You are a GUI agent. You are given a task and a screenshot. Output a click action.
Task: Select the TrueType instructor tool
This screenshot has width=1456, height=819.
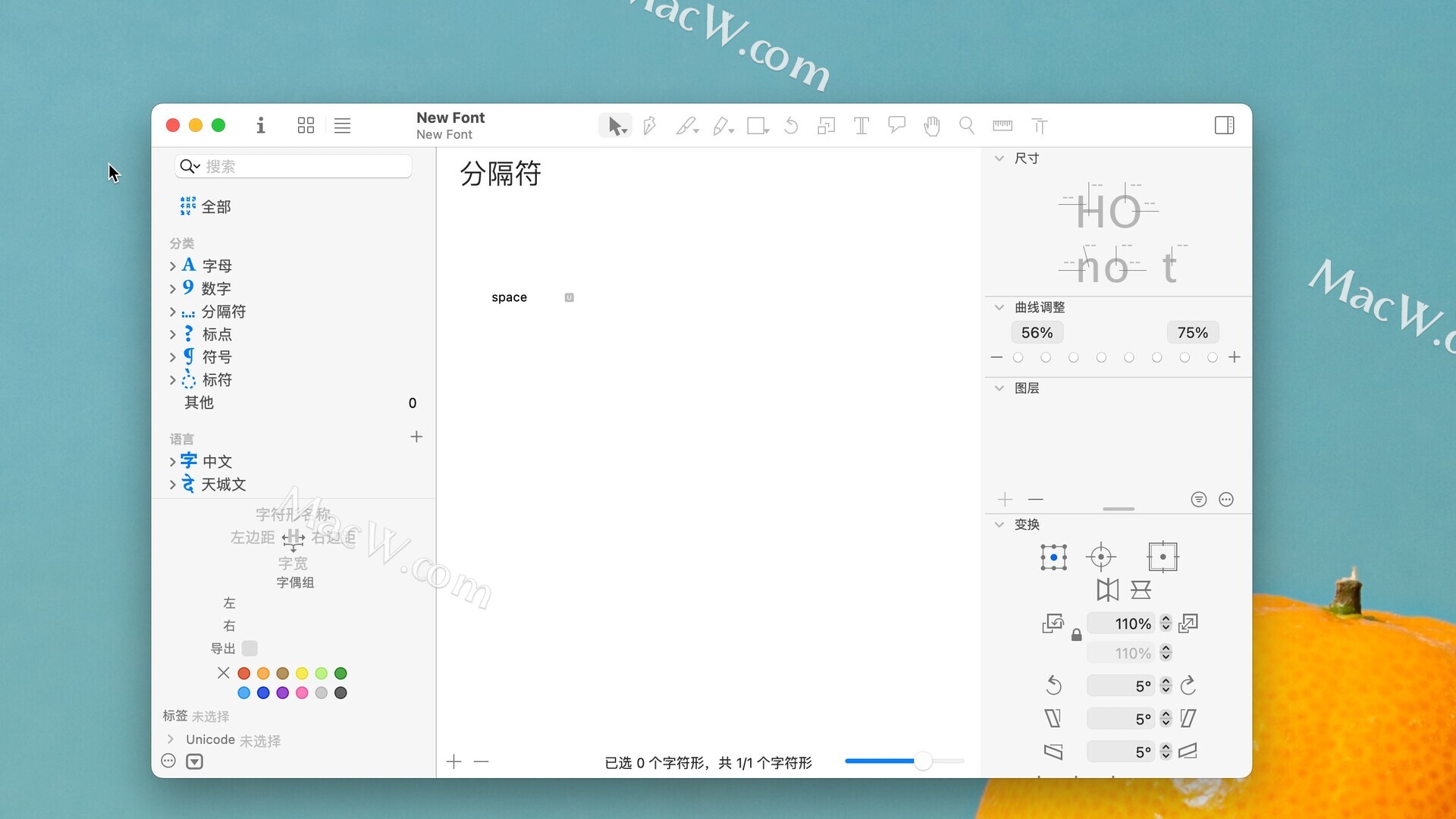(1039, 126)
